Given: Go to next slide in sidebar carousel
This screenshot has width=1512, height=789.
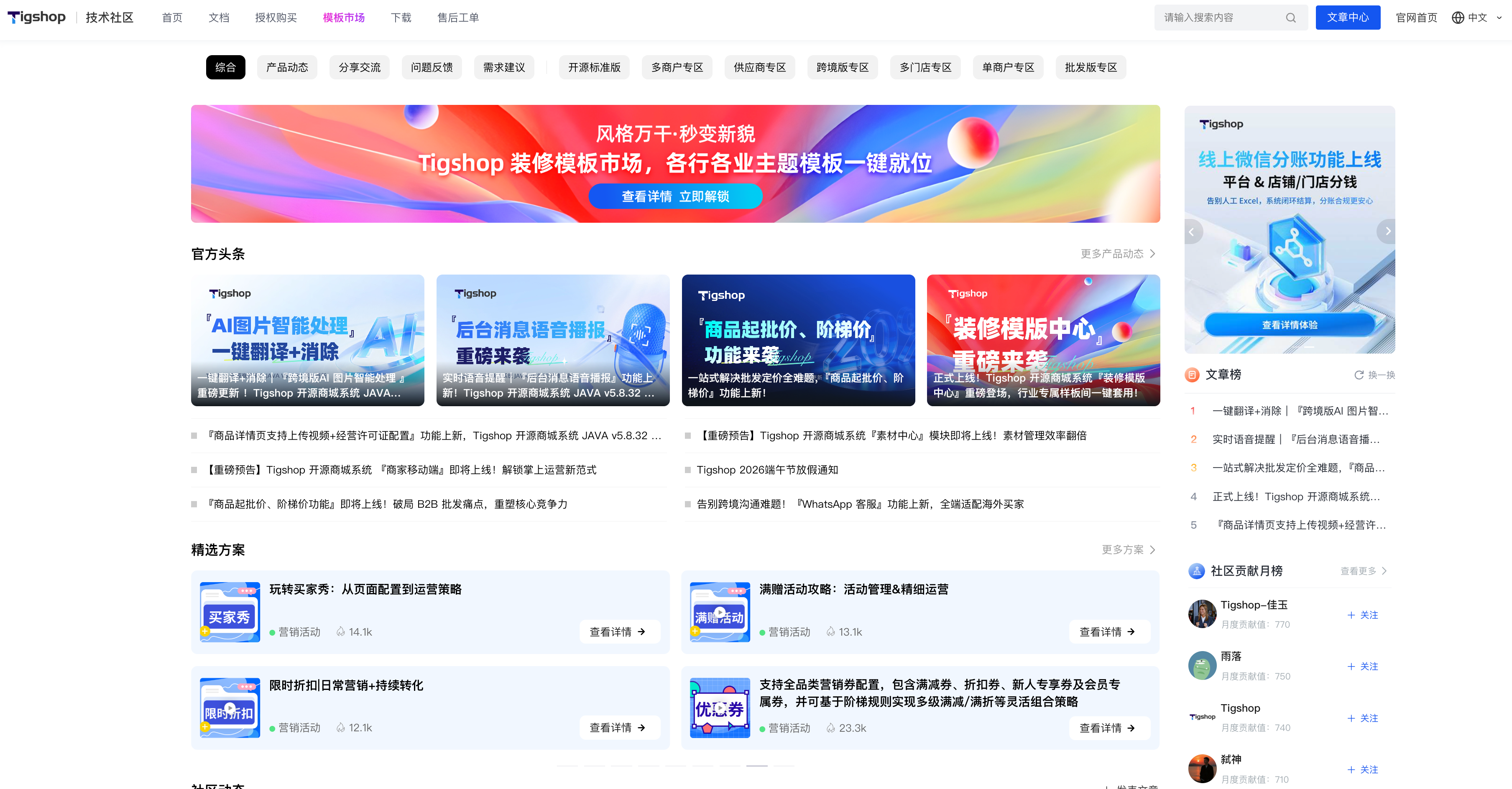Looking at the screenshot, I should coord(1387,231).
